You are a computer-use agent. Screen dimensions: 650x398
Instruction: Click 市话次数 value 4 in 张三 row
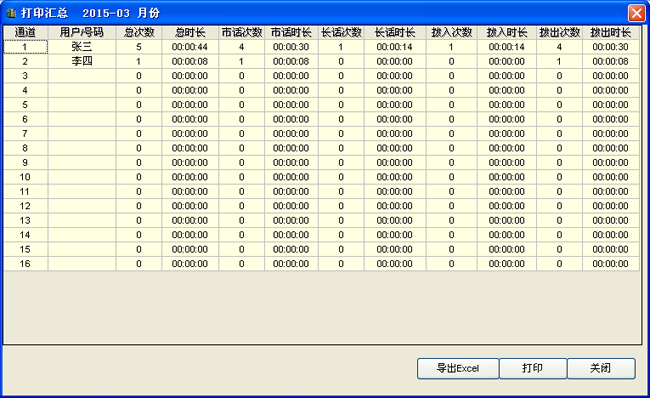242,47
